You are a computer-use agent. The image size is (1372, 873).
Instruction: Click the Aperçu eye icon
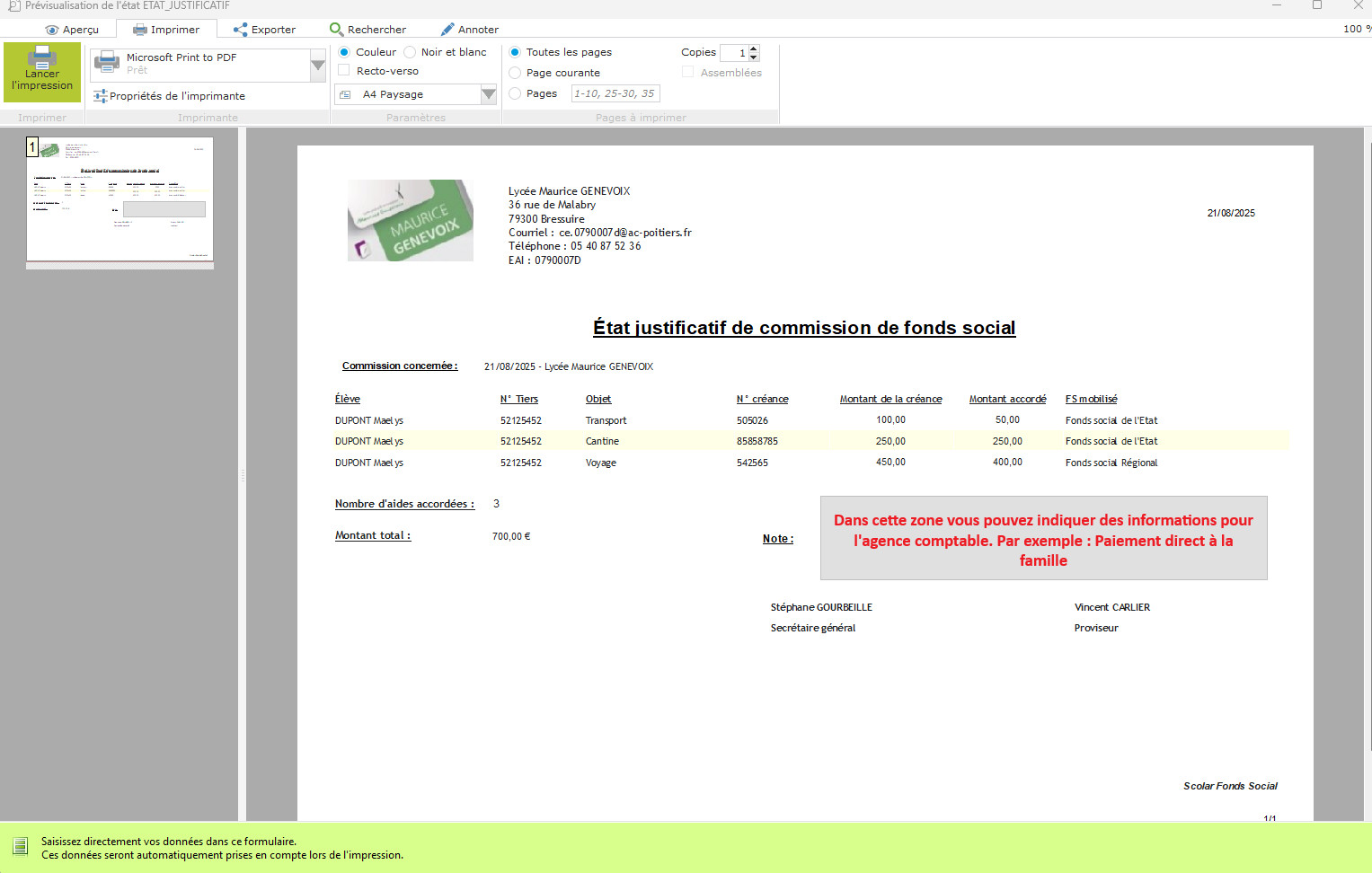tap(51, 30)
